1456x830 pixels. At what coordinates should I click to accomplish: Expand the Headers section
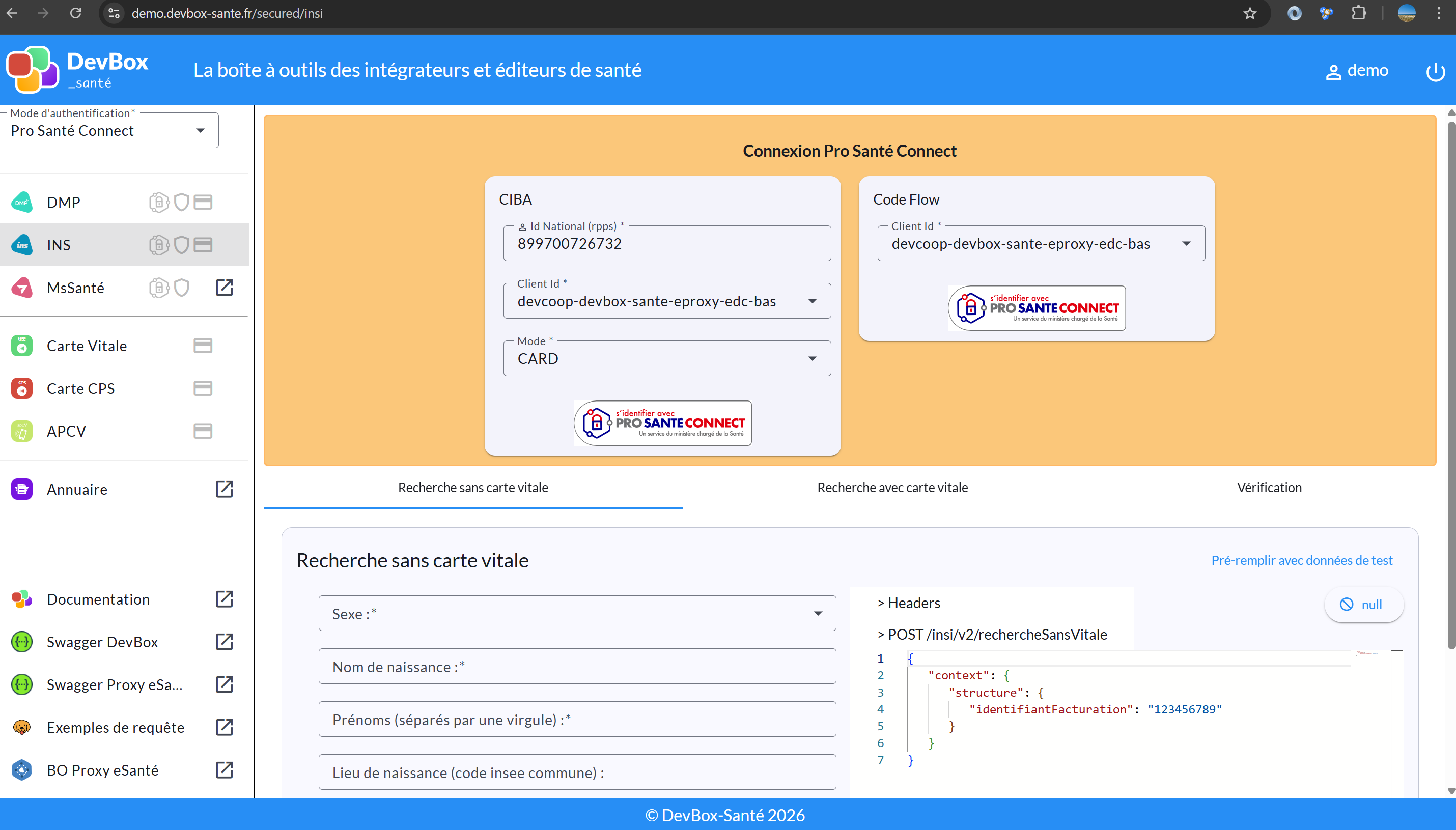909,603
